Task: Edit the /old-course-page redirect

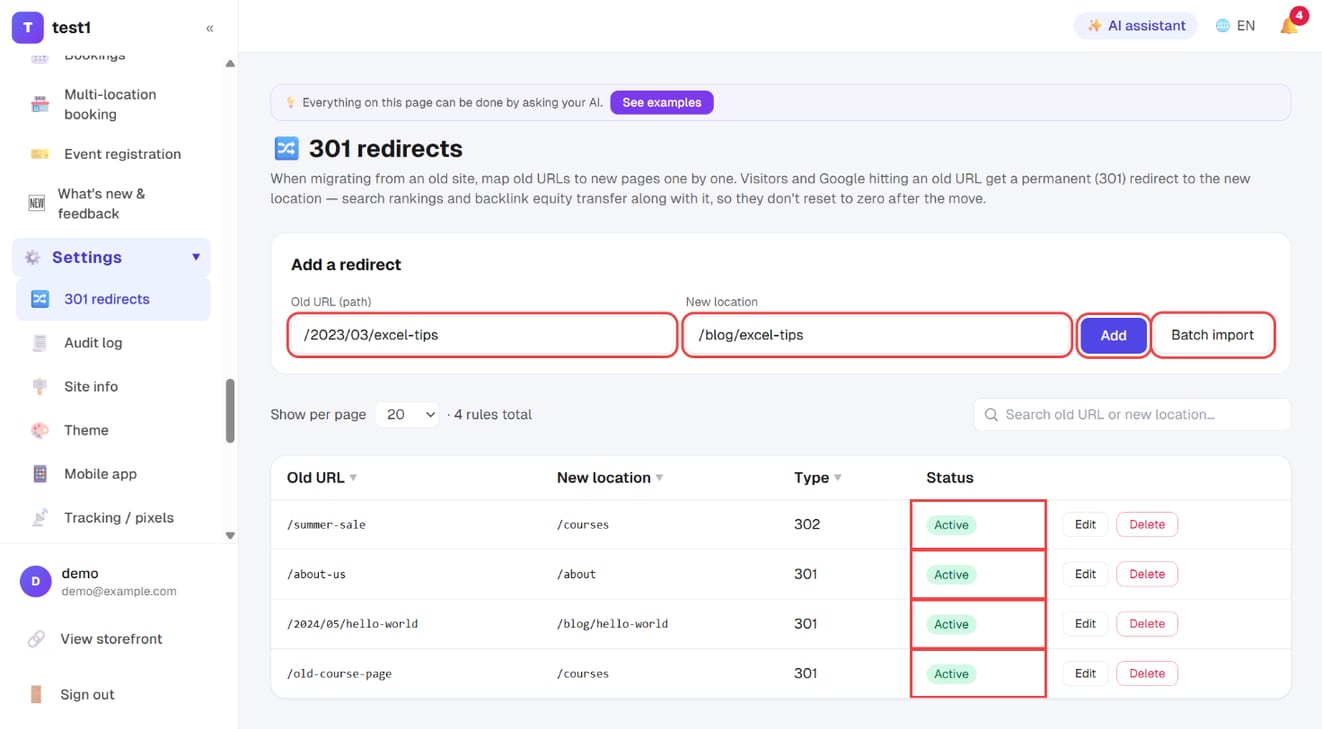Action: pos(1085,673)
